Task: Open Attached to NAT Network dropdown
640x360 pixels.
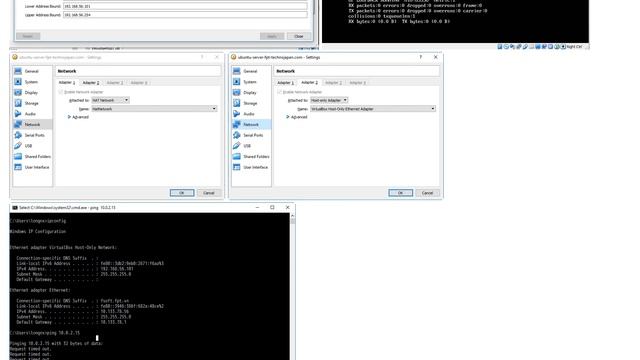Action: point(110,100)
